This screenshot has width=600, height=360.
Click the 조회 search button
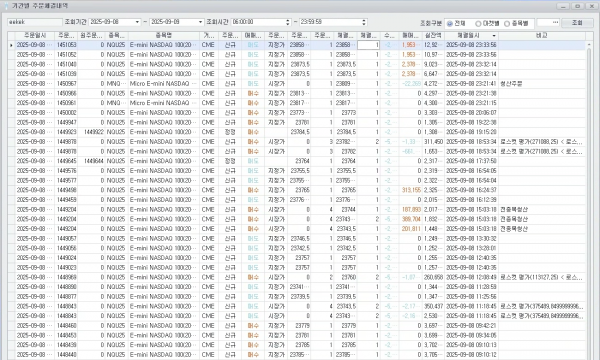click(x=577, y=23)
